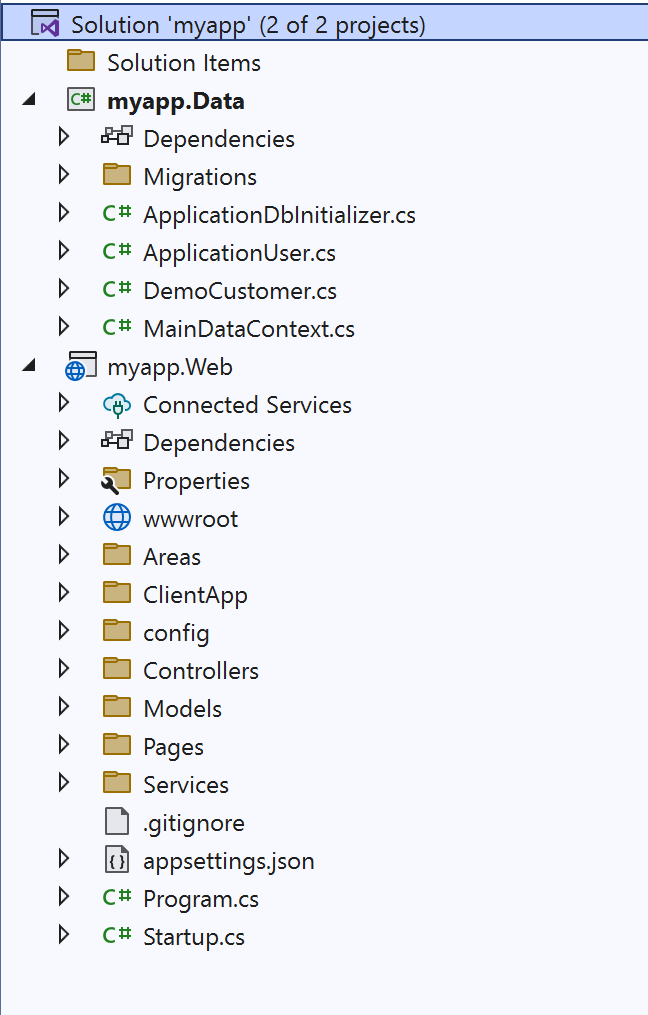Click the .gitignore file icon
Screen dimensions: 648x1015
[x=117, y=823]
